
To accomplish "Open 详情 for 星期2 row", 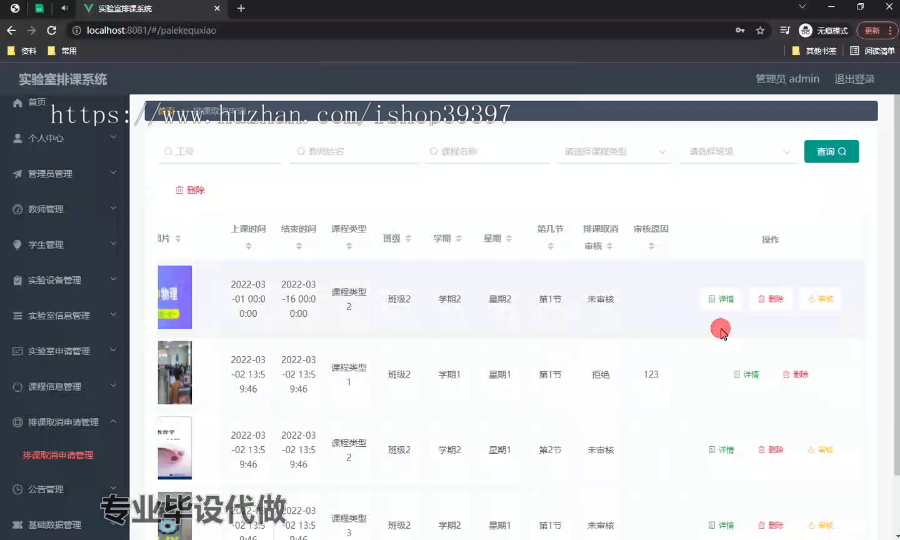I will 721,299.
